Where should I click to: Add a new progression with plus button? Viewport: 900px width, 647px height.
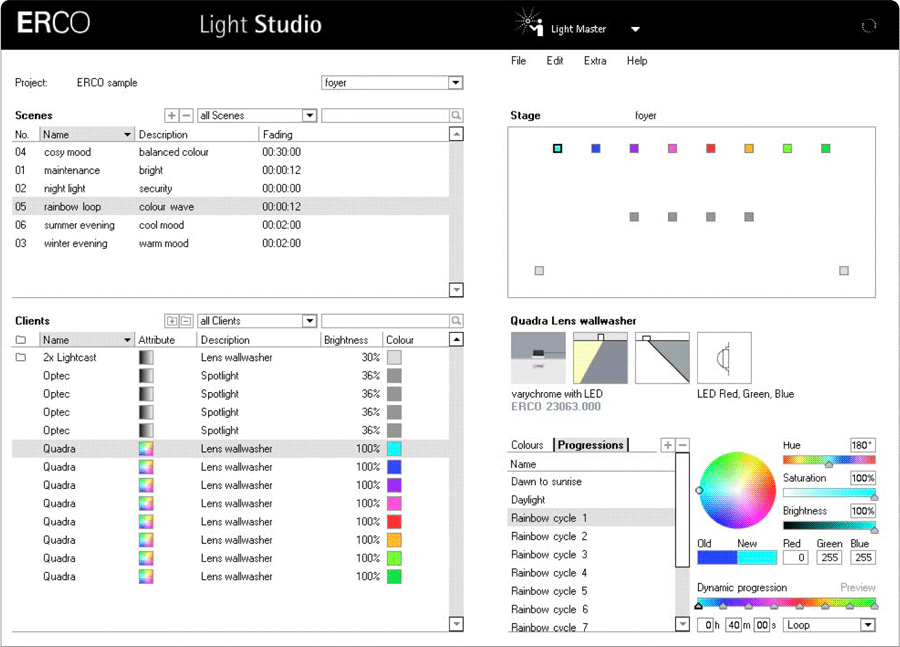click(668, 445)
